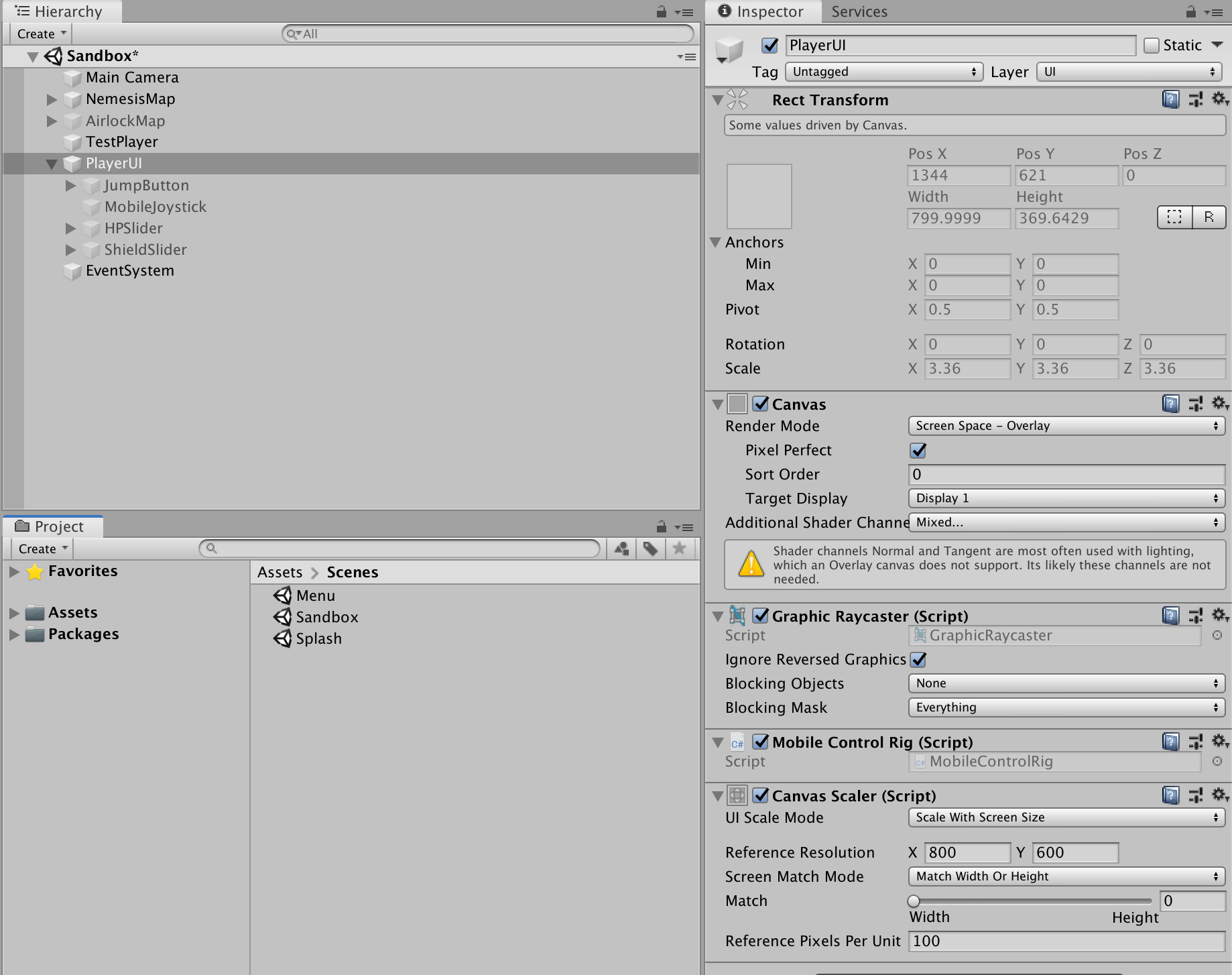This screenshot has height=975, width=1232.
Task: Open Canvas component gear settings menu
Action: [x=1221, y=404]
